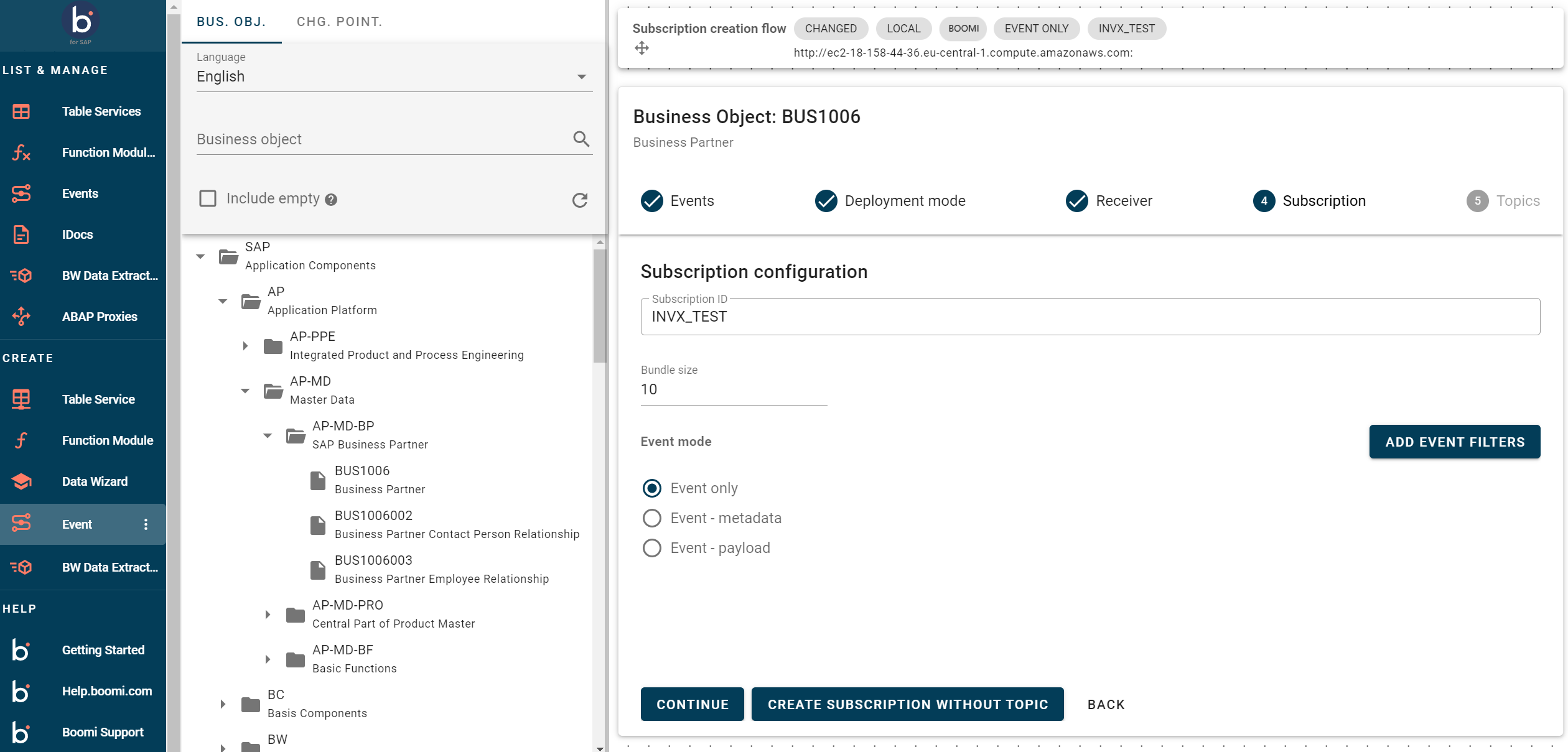Screen dimensions: 1568x752
Task: Switch to the CHG. POINT. tab
Action: click(x=339, y=22)
